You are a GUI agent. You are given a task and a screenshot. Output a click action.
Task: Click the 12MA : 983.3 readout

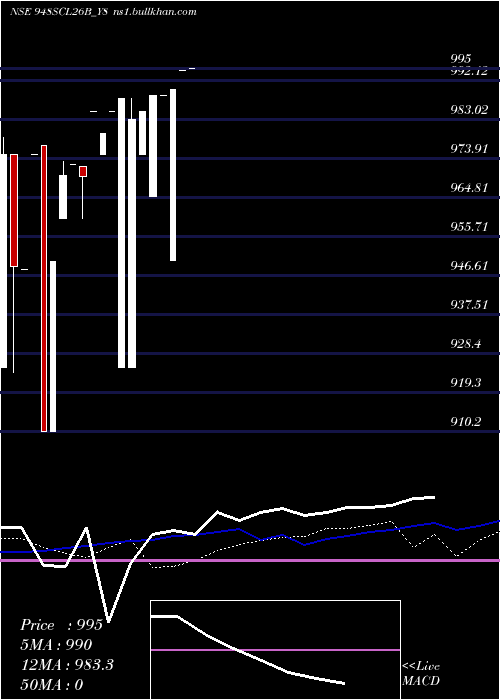click(x=67, y=665)
